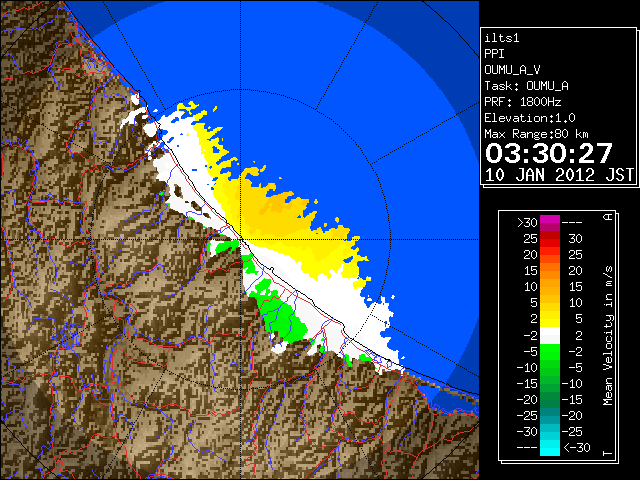Click the red 25 legend color band
Image resolution: width=640 pixels, height=480 pixels.
550,239
